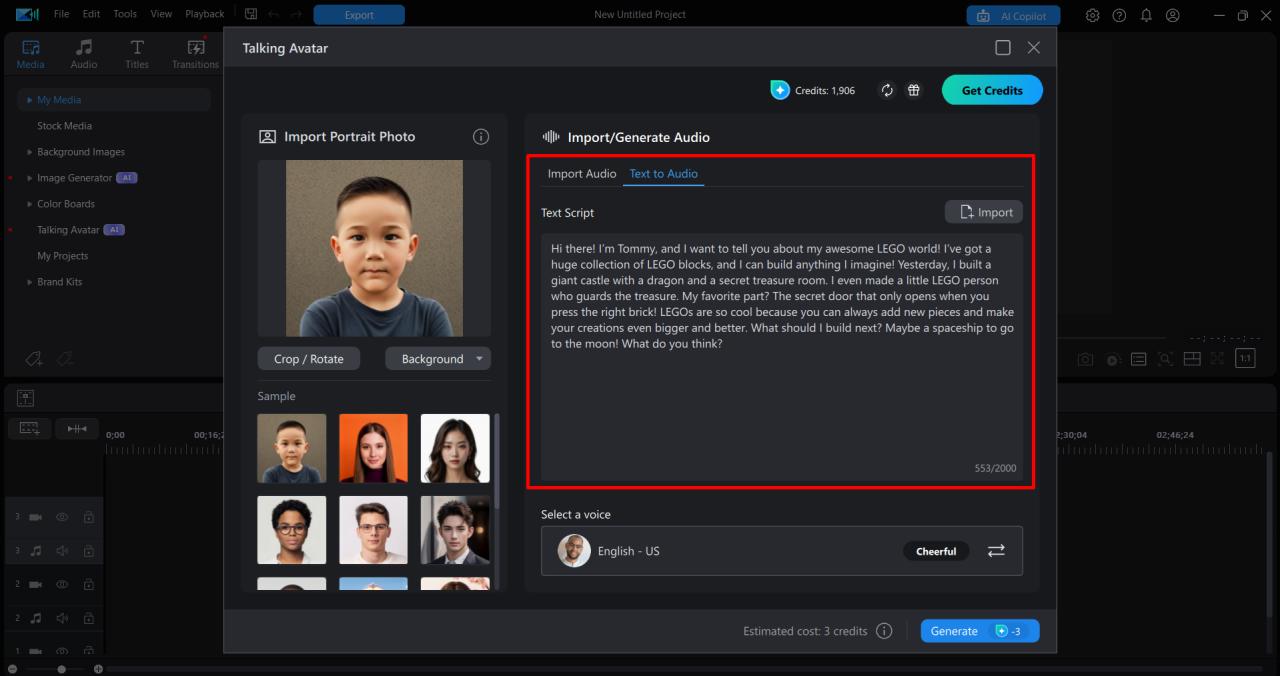Open the Background dropdown
Image resolution: width=1280 pixels, height=676 pixels.
(x=438, y=359)
